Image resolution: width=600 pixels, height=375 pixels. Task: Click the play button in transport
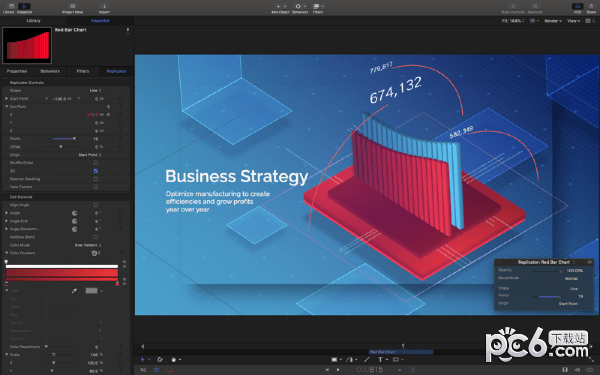coord(338,370)
